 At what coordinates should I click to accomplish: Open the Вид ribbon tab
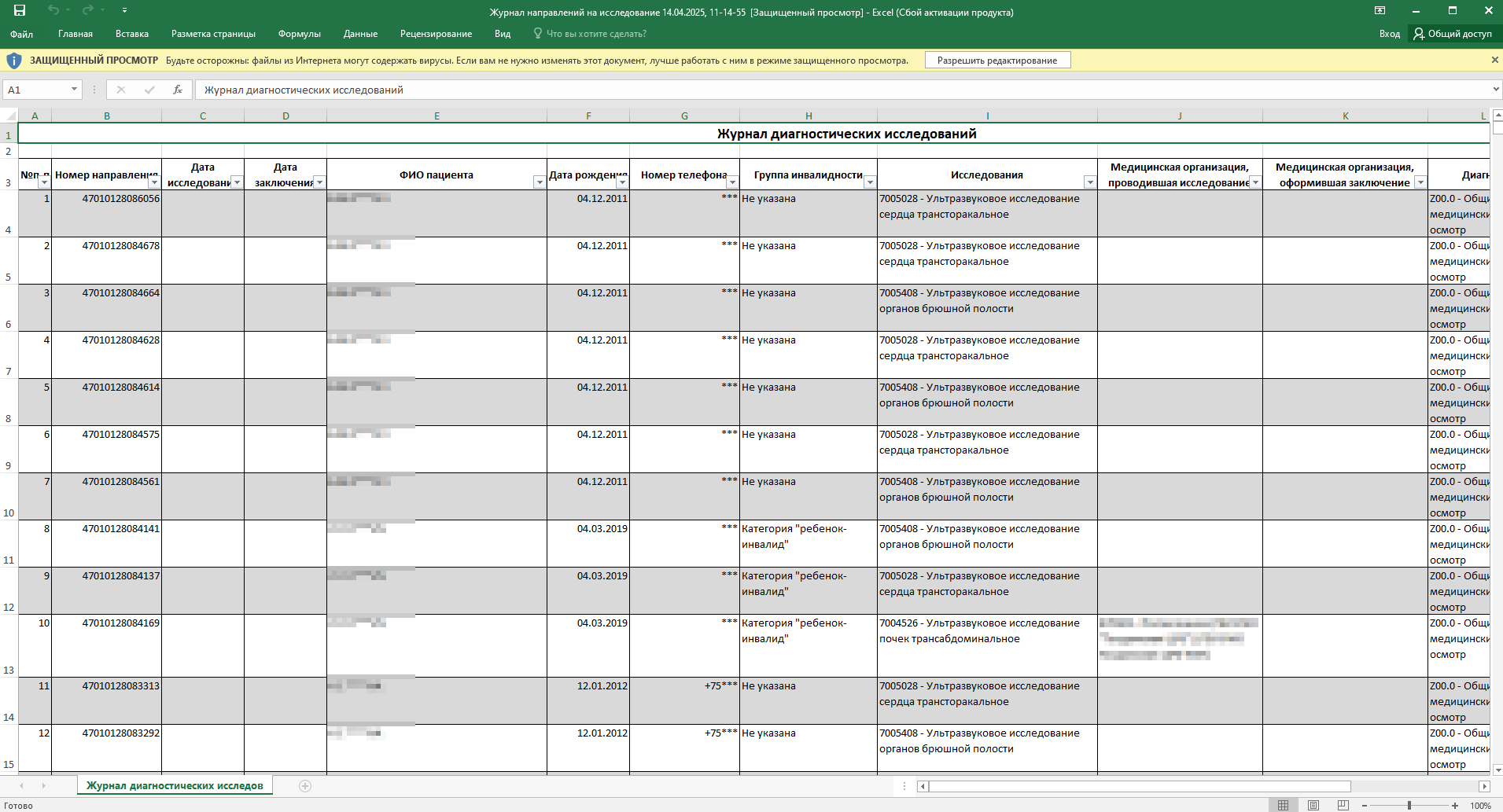tap(503, 34)
